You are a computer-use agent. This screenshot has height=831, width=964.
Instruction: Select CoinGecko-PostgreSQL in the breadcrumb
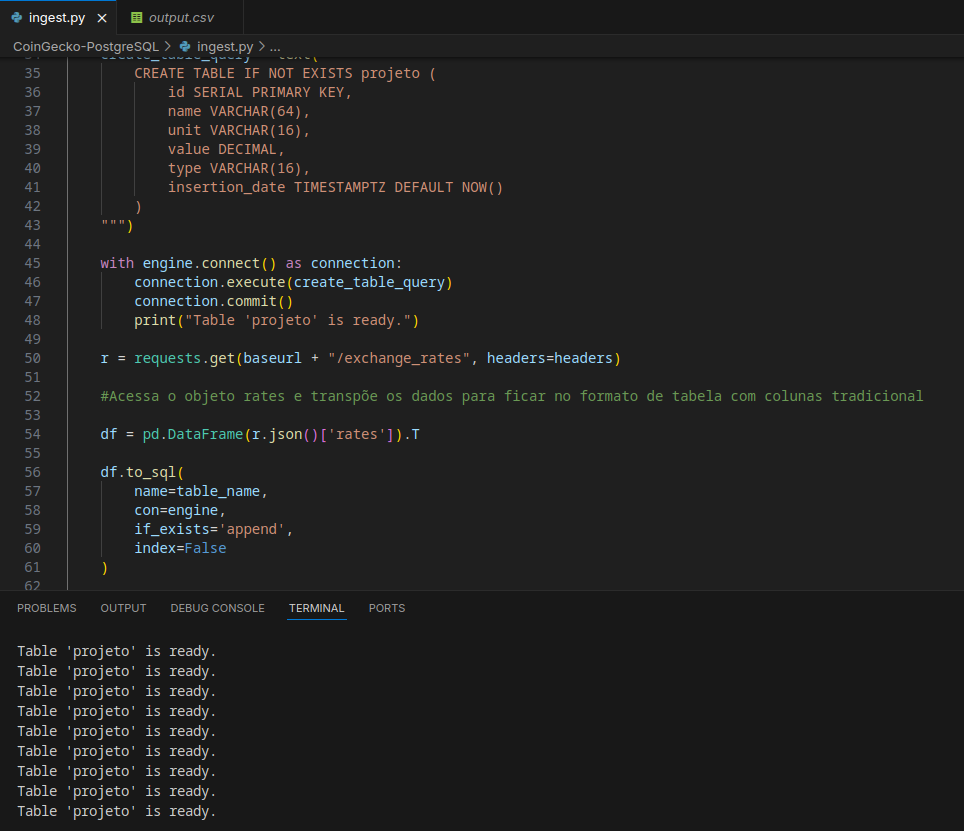pyautogui.click(x=86, y=47)
